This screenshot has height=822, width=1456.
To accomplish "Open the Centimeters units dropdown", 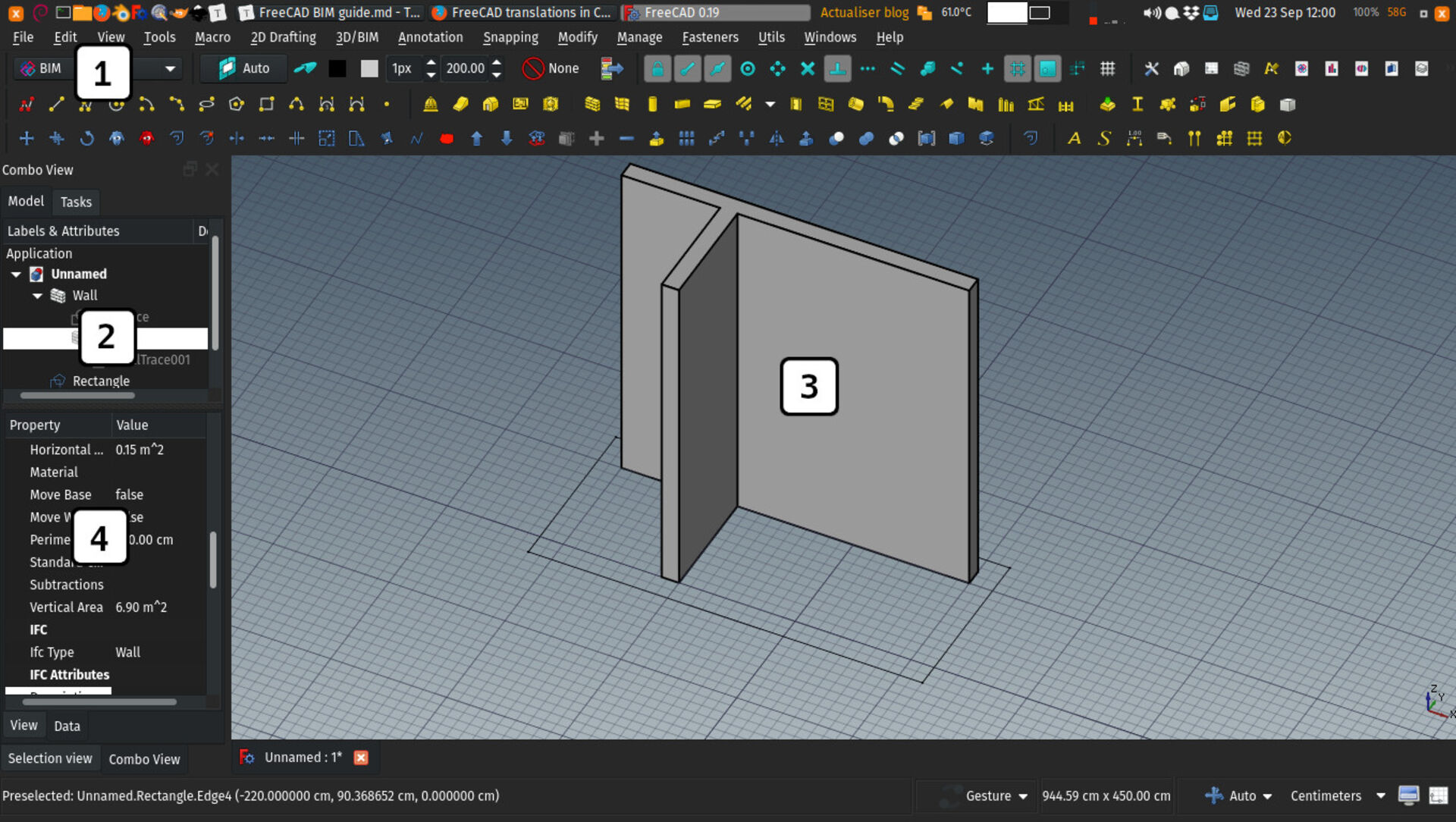I will tap(1338, 795).
